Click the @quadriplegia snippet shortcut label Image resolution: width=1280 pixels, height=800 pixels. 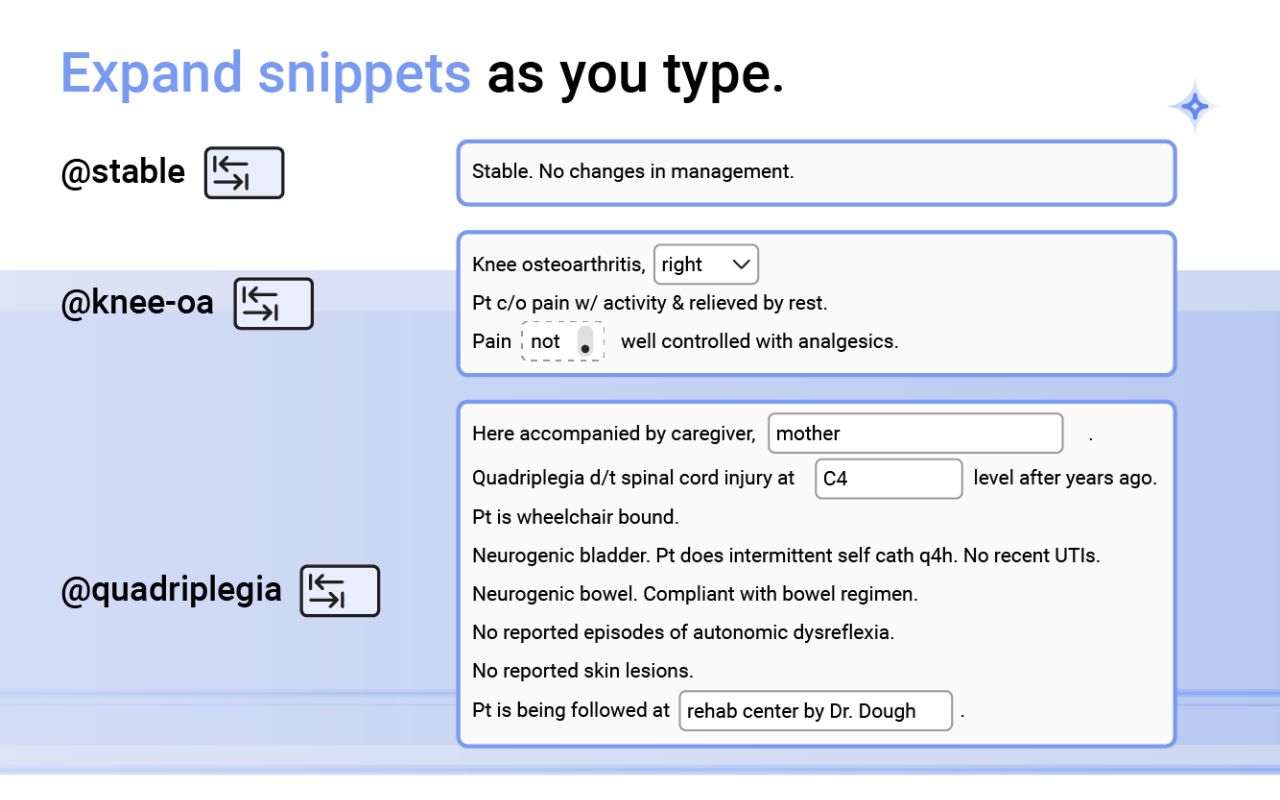click(x=171, y=590)
